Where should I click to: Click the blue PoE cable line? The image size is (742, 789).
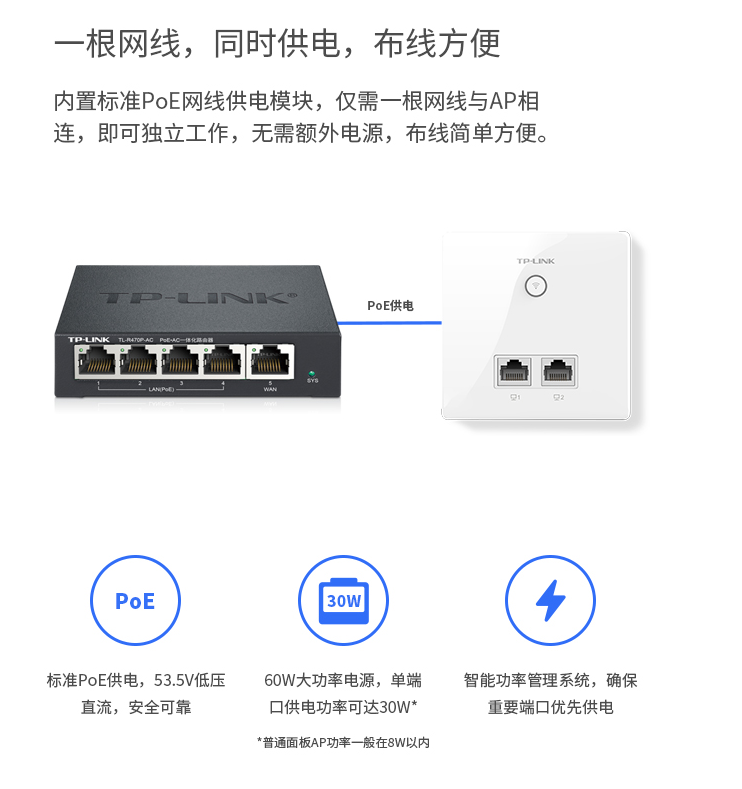(389, 323)
